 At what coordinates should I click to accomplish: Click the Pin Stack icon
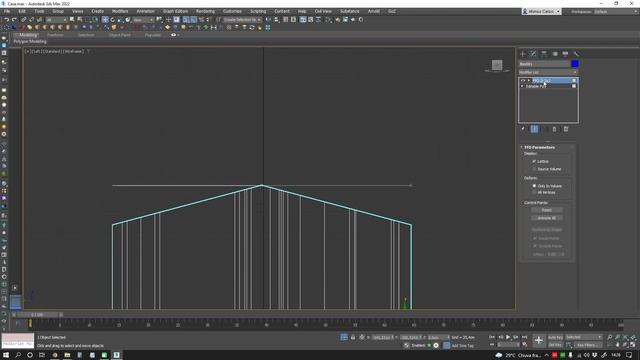[523, 129]
